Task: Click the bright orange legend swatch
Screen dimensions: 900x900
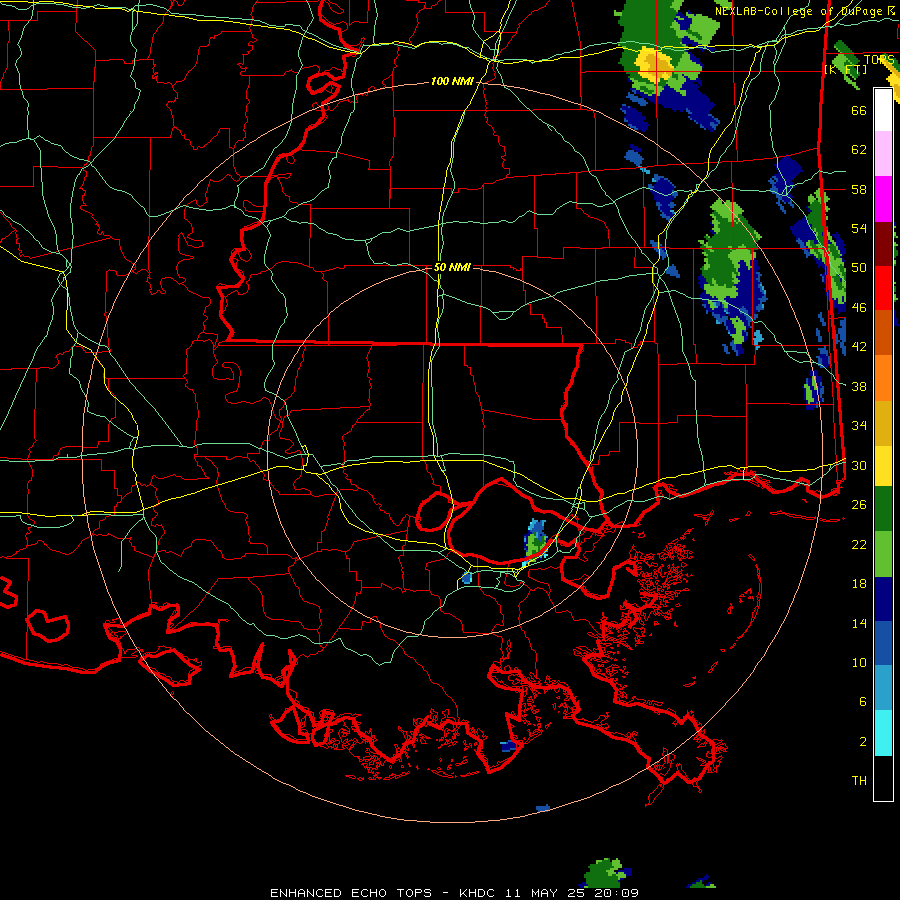Action: point(883,377)
